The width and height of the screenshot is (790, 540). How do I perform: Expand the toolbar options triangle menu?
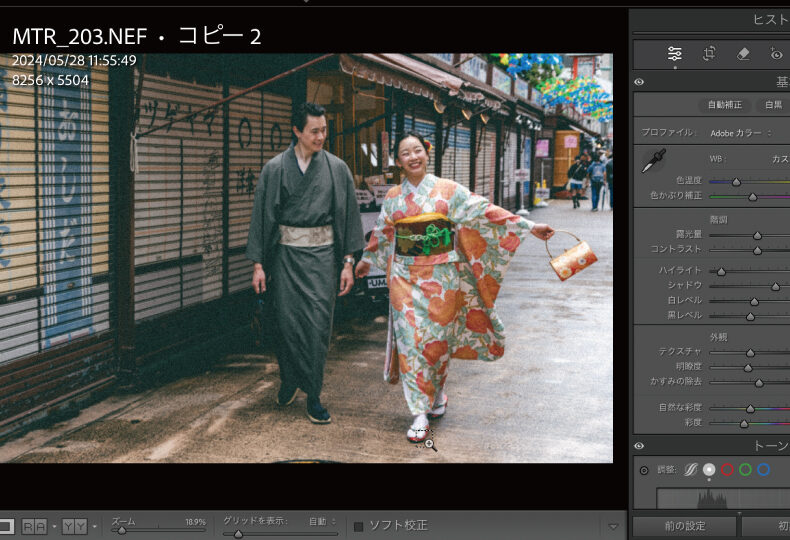point(613,526)
